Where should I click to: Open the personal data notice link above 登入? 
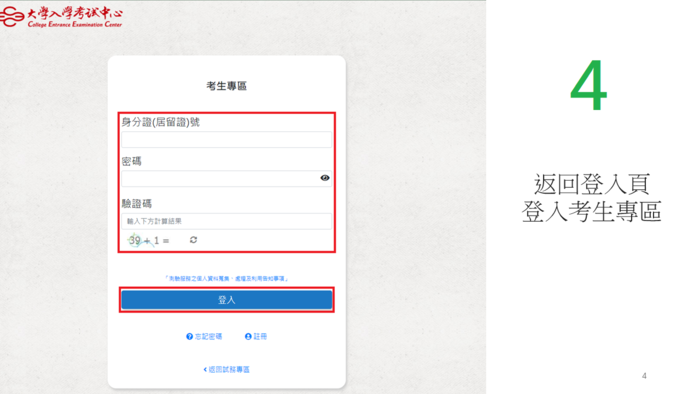pos(226,278)
